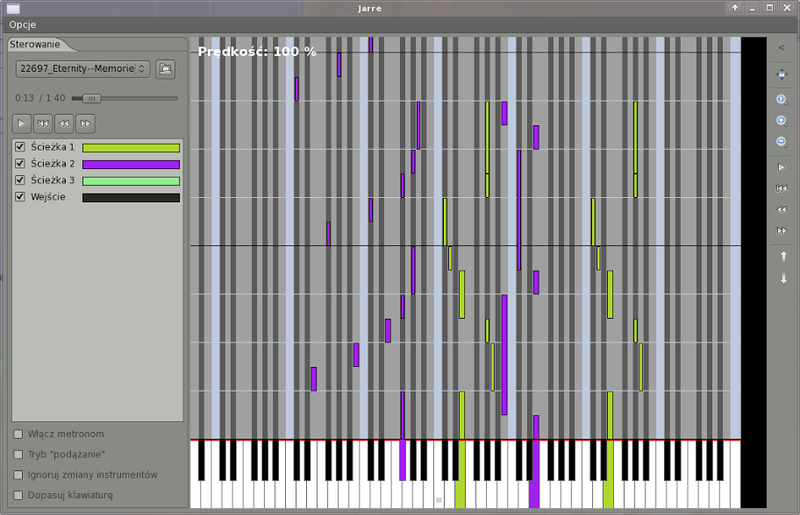Enable the Włącz metronom checkbox
Viewport: 800px width, 515px height.
point(18,434)
